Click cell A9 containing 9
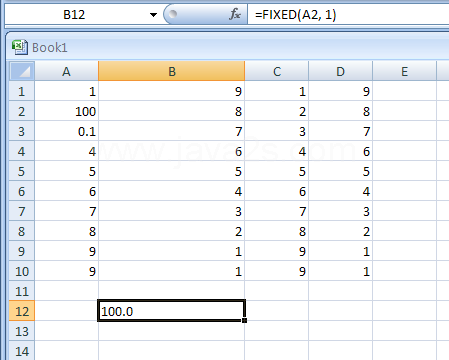Image resolution: width=449 pixels, height=360 pixels. tap(67, 251)
